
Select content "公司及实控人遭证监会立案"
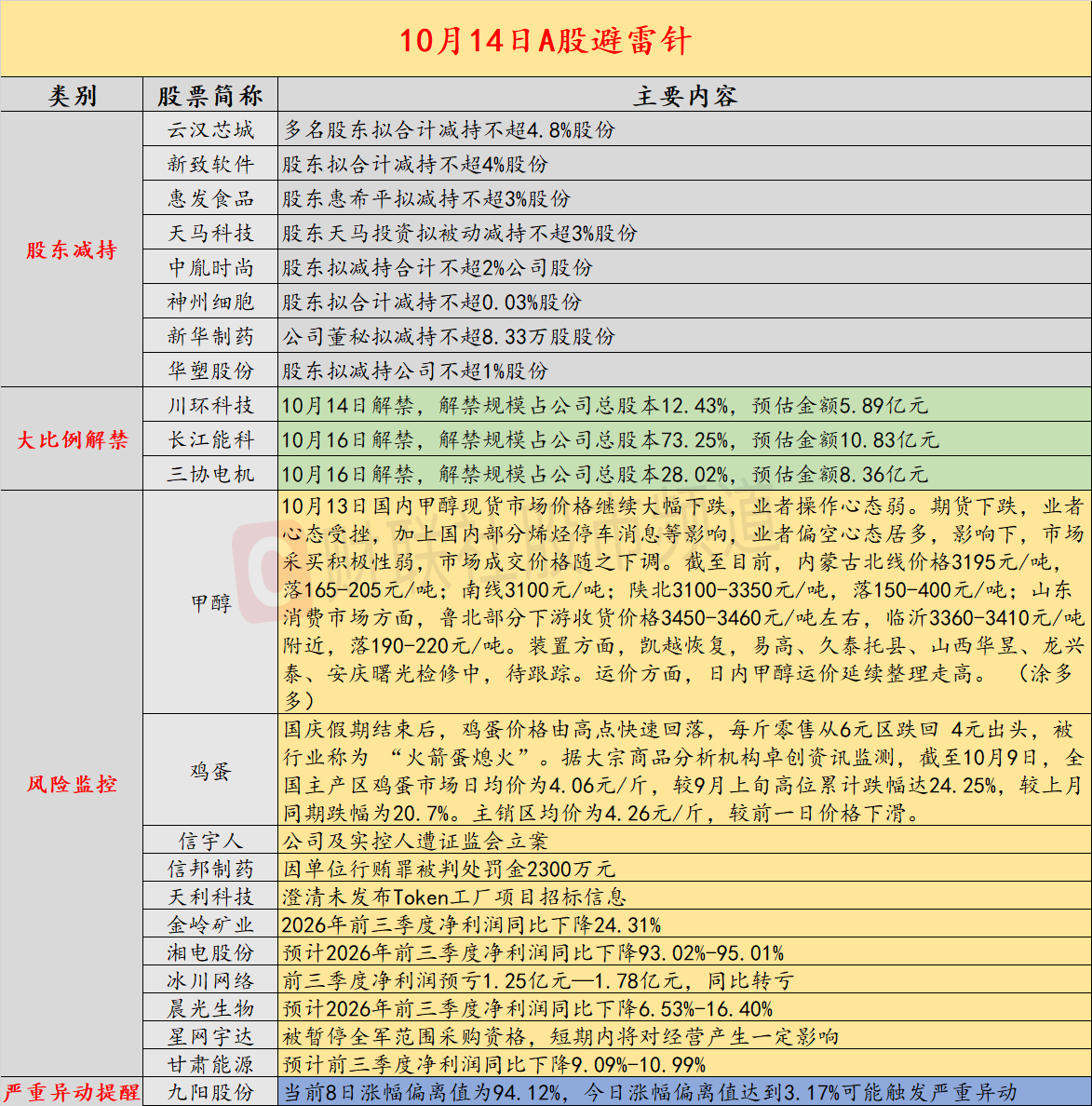coord(415,841)
